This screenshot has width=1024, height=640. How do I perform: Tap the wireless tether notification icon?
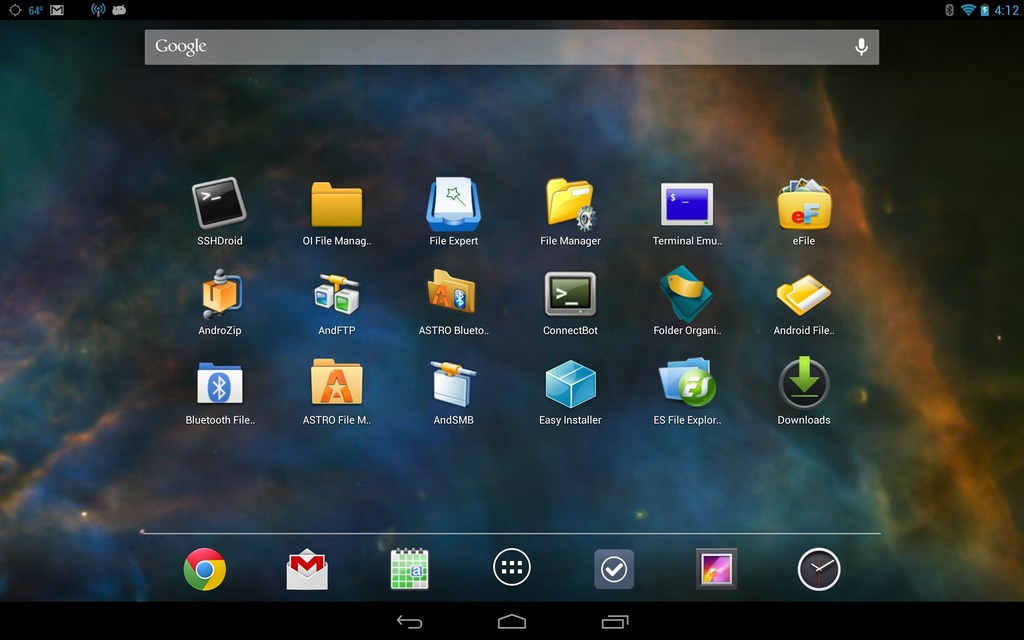tap(98, 10)
